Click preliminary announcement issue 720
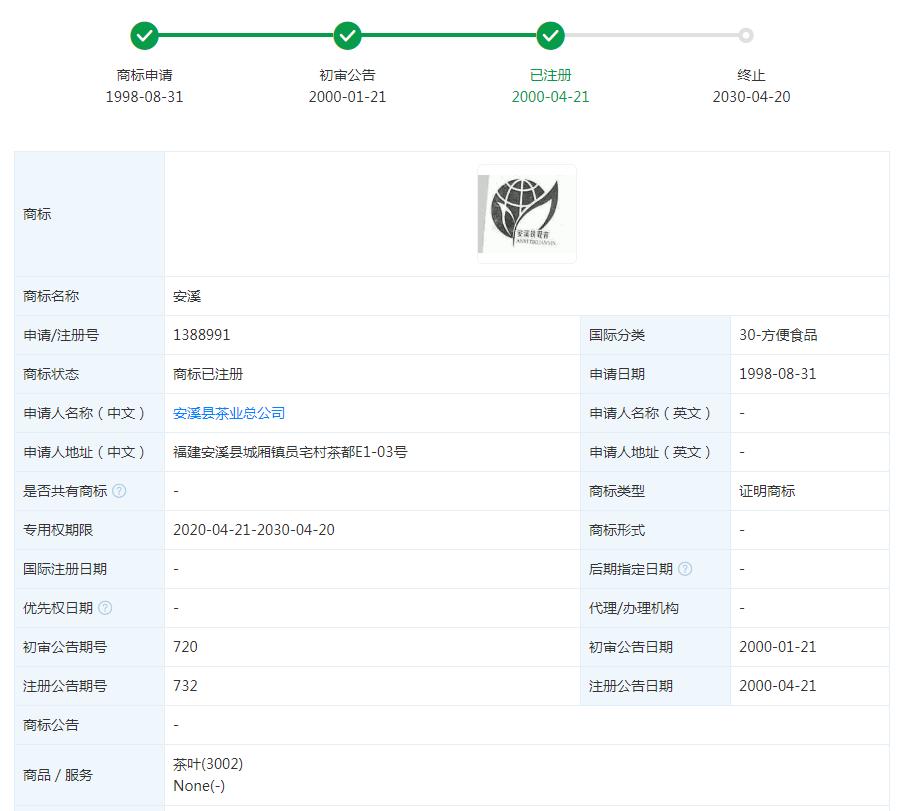The width and height of the screenshot is (912, 811). pyautogui.click(x=186, y=647)
